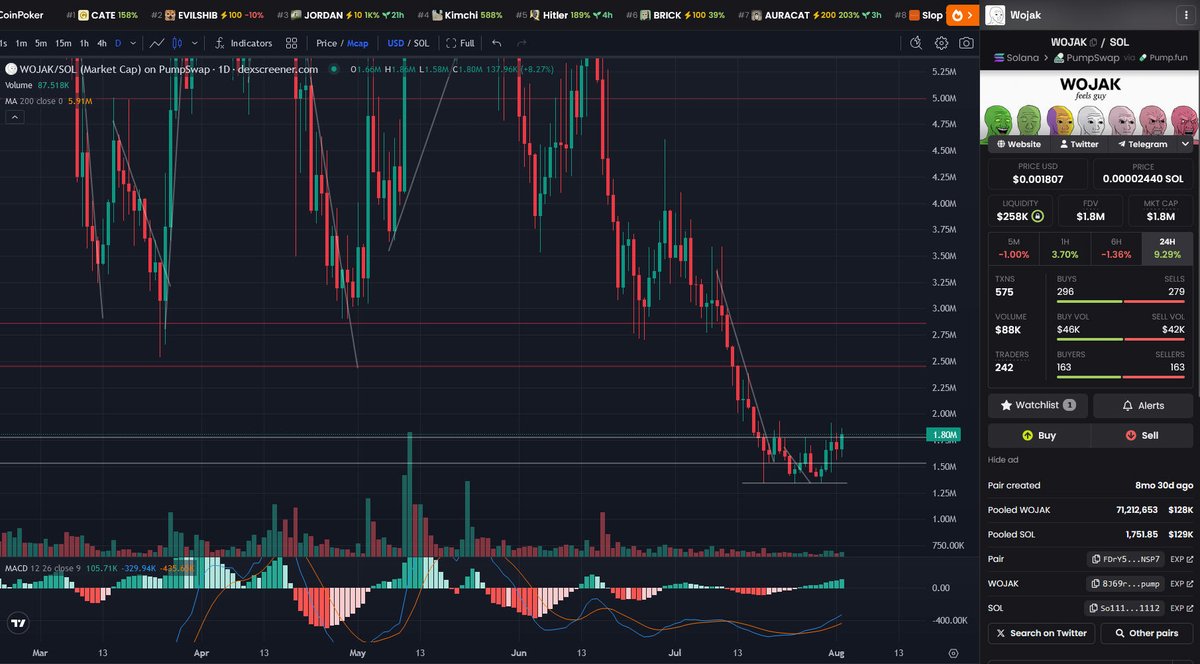Select the 24H stats tab
Image resolution: width=1200 pixels, height=664 pixels.
(1167, 248)
